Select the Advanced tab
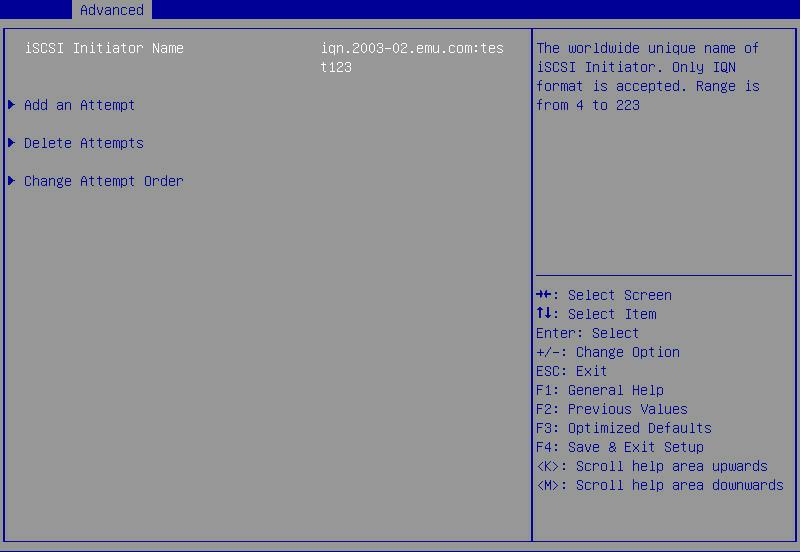 coord(112,10)
